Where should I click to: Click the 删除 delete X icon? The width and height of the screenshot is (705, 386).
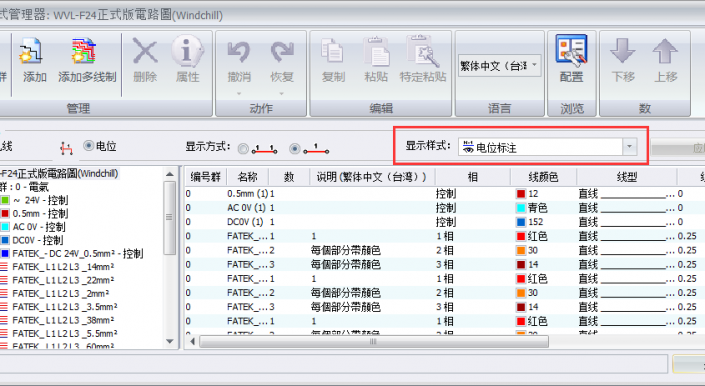click(x=145, y=51)
